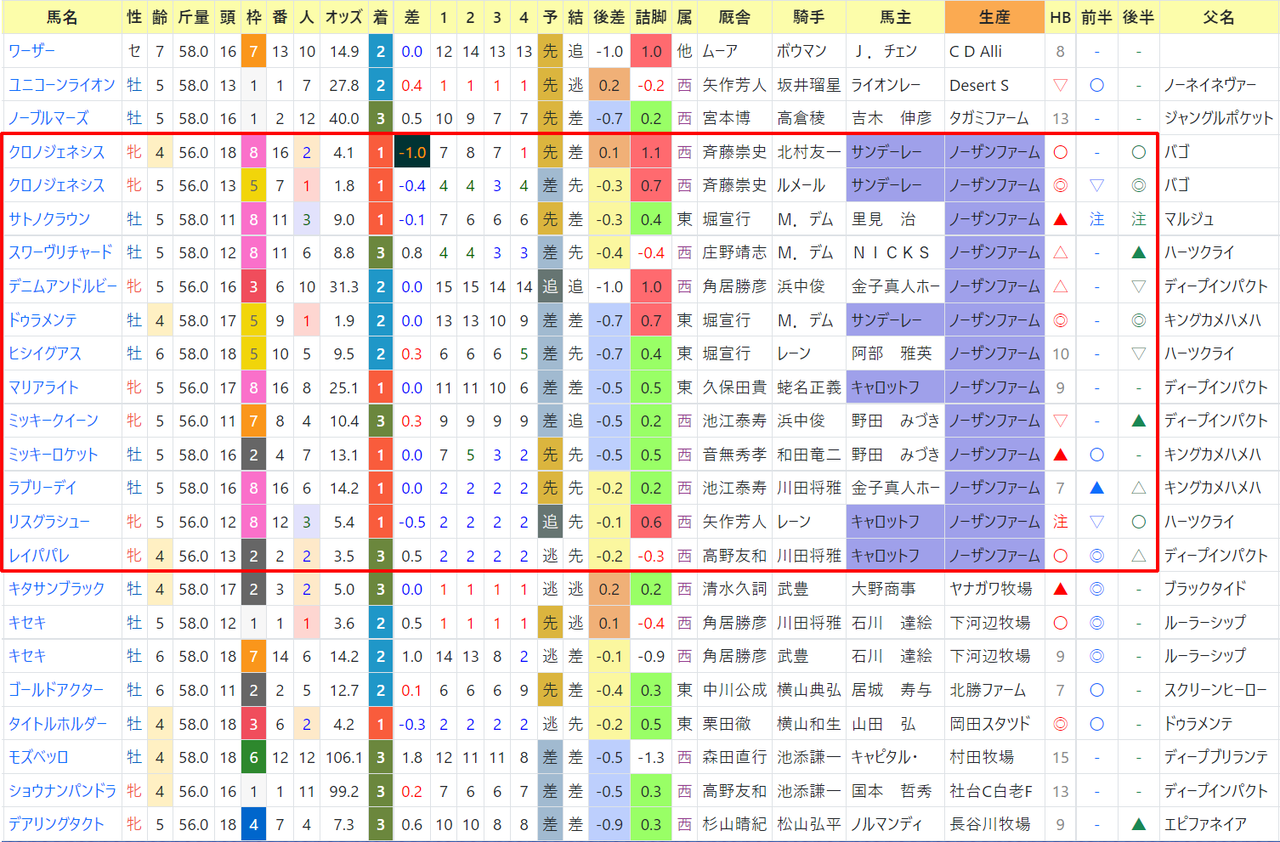Screen dimensions: 1280x842
Task: Open the キタサンブラック horse link
Action: click(56, 589)
